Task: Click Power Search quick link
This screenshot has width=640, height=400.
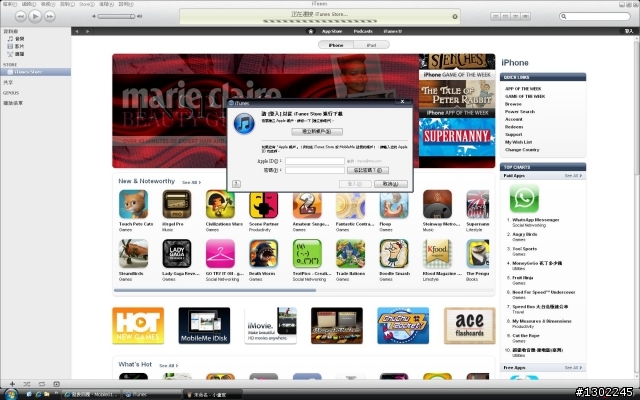Action: point(520,111)
